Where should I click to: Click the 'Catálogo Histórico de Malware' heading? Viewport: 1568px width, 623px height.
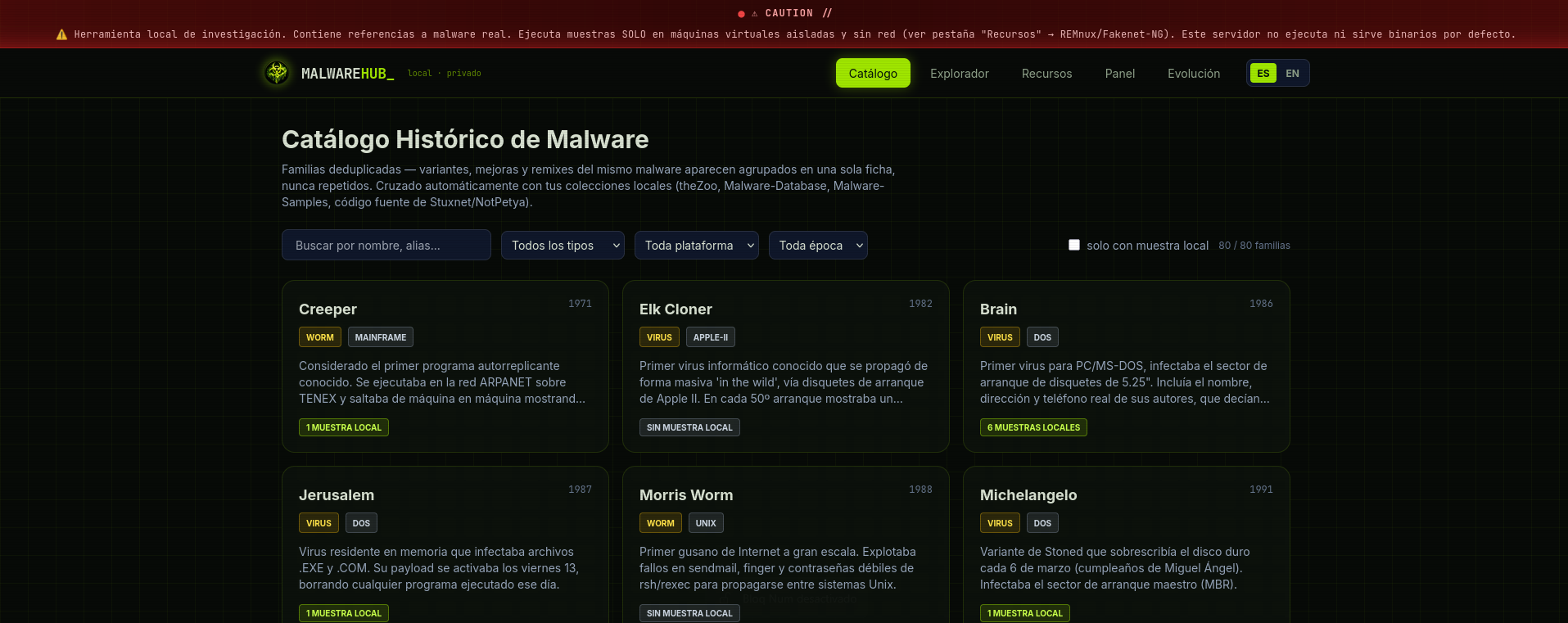pos(465,139)
